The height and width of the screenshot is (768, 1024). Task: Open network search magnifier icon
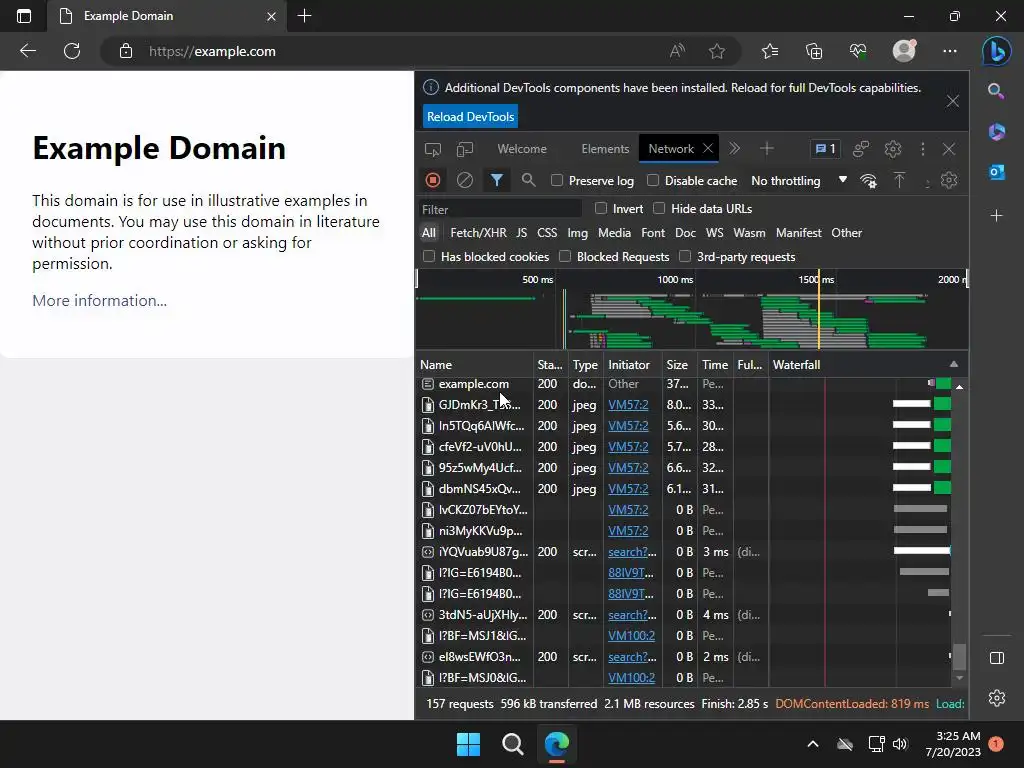pyautogui.click(x=528, y=180)
